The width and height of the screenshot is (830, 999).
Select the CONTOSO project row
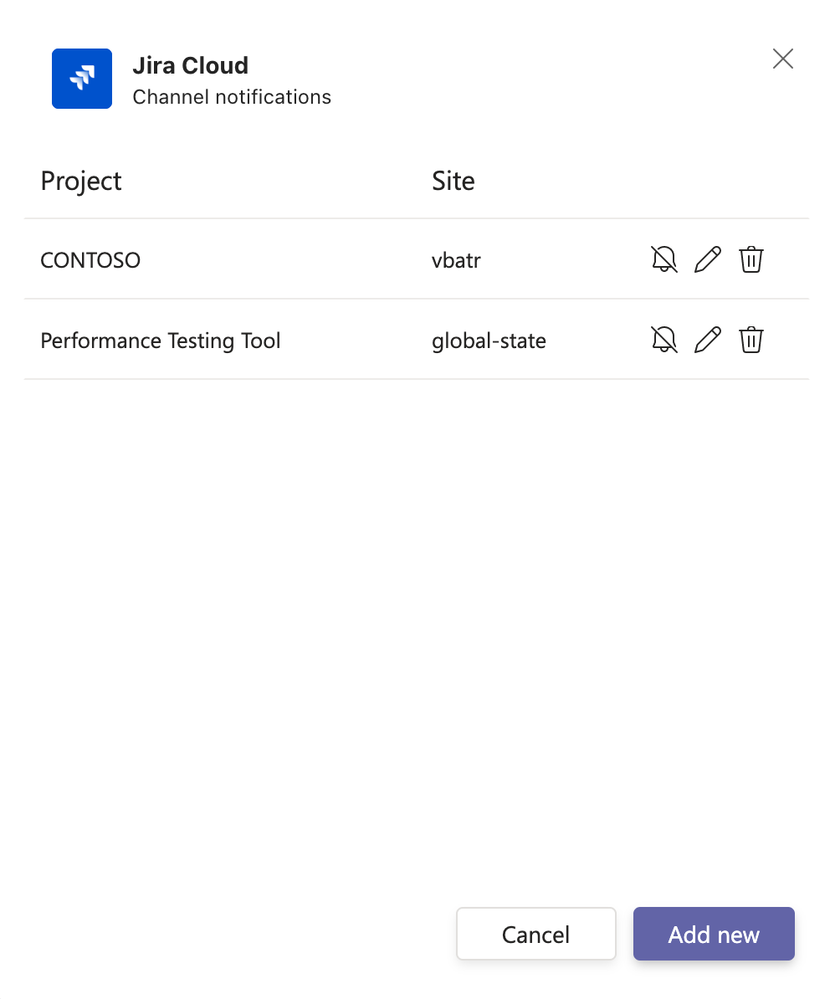[x=90, y=259]
